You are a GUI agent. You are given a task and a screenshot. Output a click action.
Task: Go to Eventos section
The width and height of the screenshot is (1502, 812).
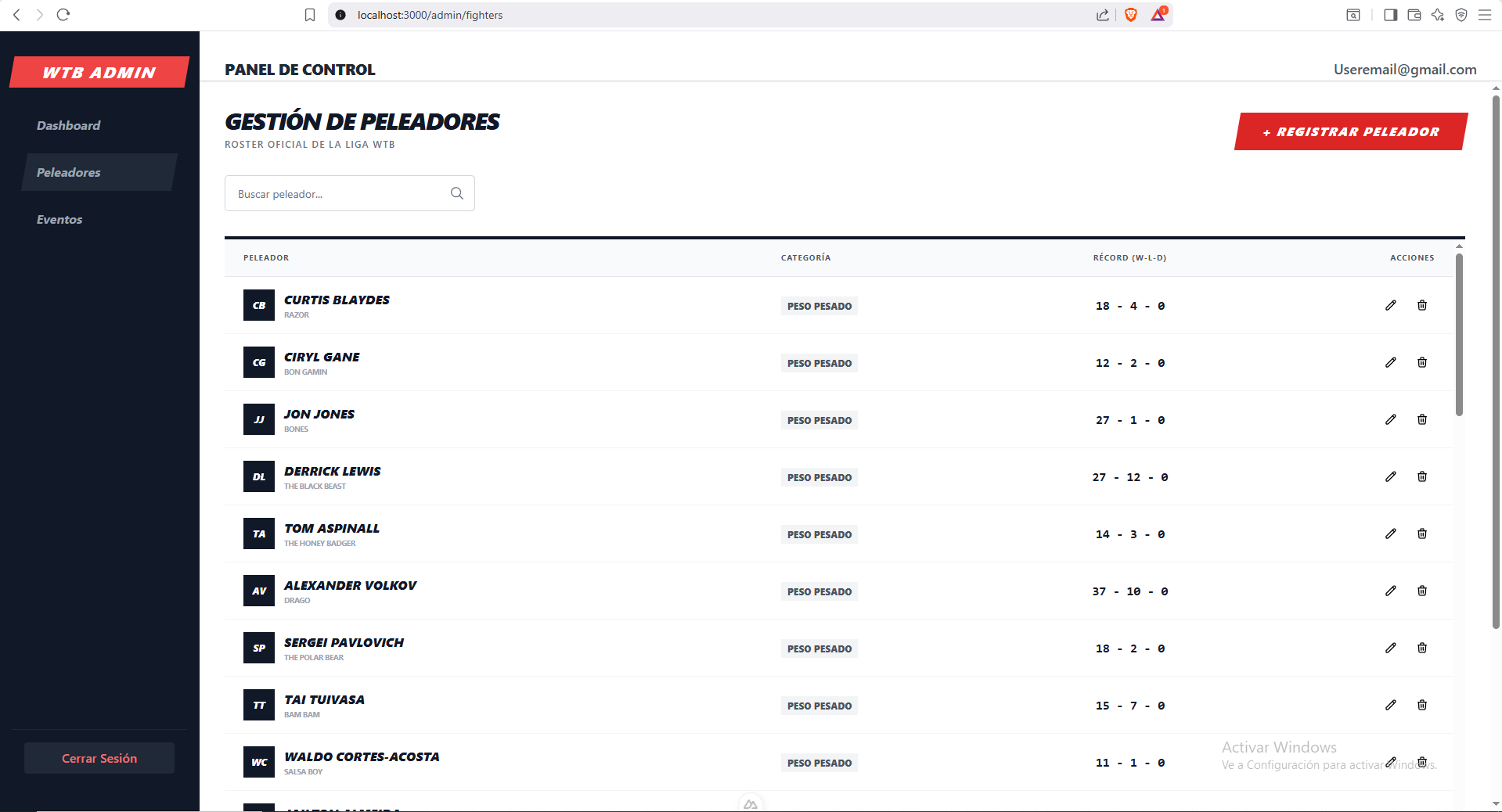[59, 219]
